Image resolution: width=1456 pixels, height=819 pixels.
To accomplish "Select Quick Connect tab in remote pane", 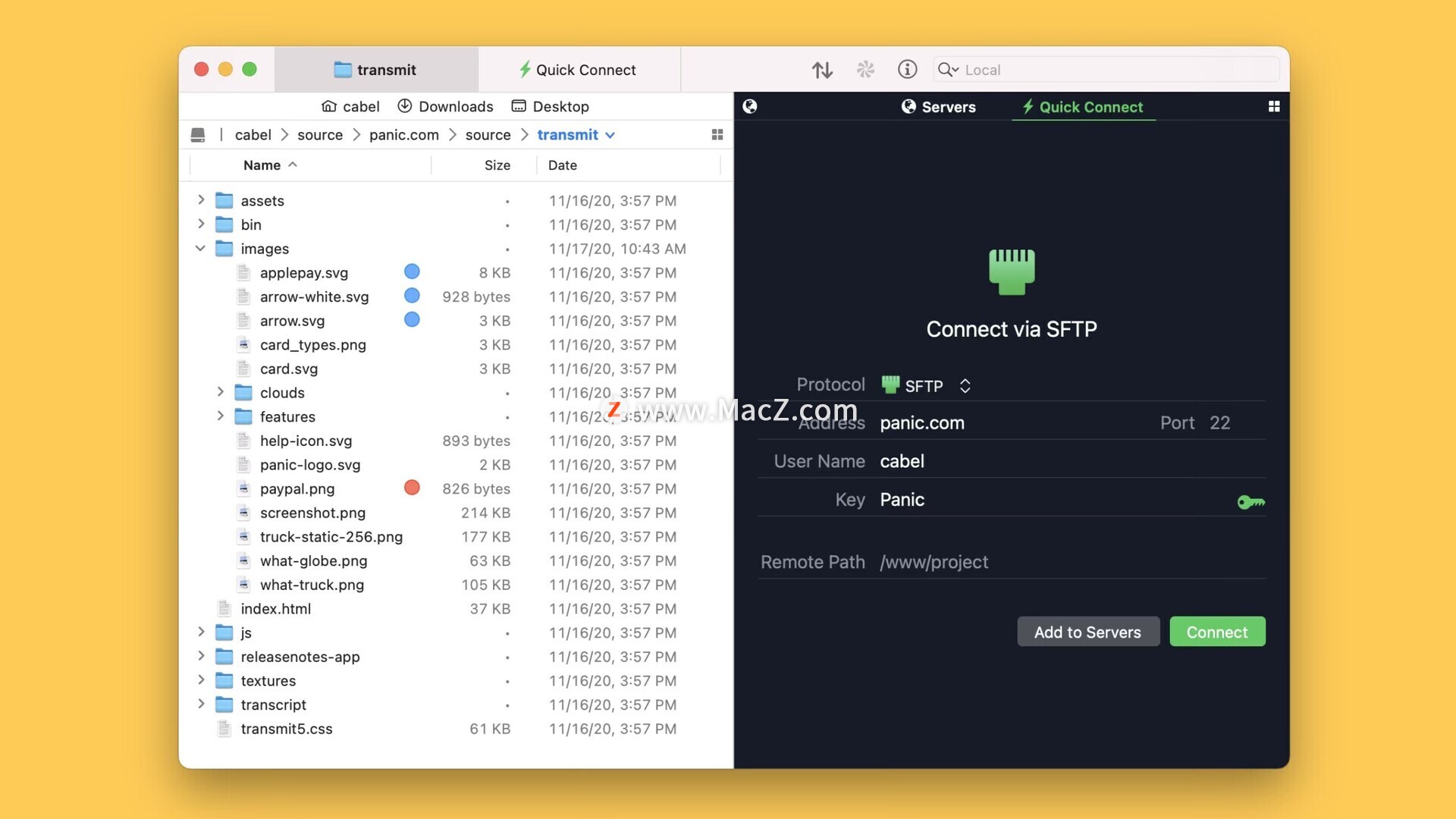I will click(x=1083, y=107).
